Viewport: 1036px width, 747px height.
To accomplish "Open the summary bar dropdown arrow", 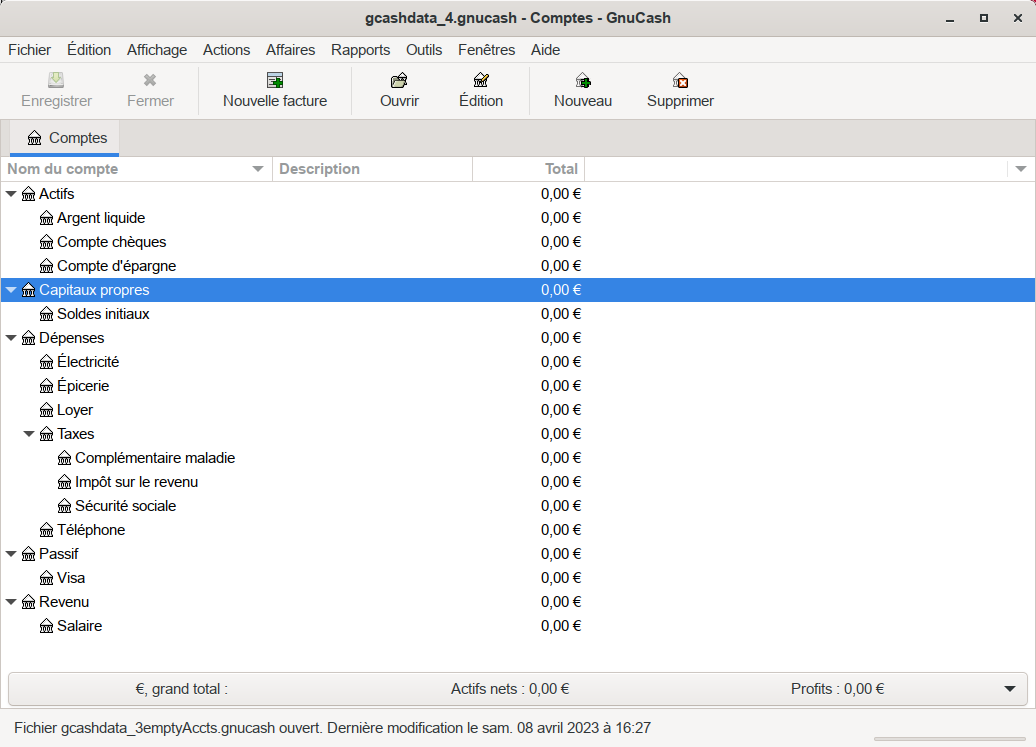I will pos(1009,689).
